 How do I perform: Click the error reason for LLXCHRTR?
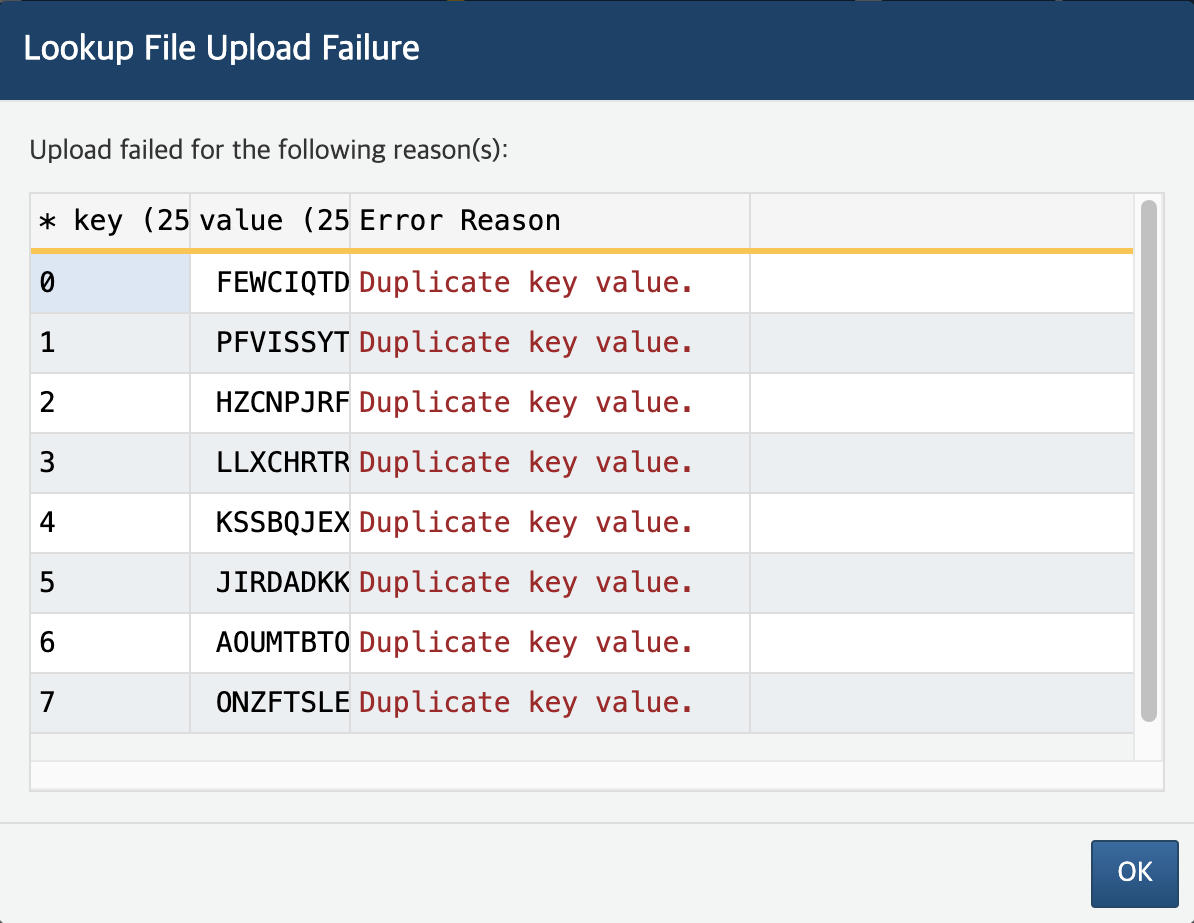(x=550, y=463)
